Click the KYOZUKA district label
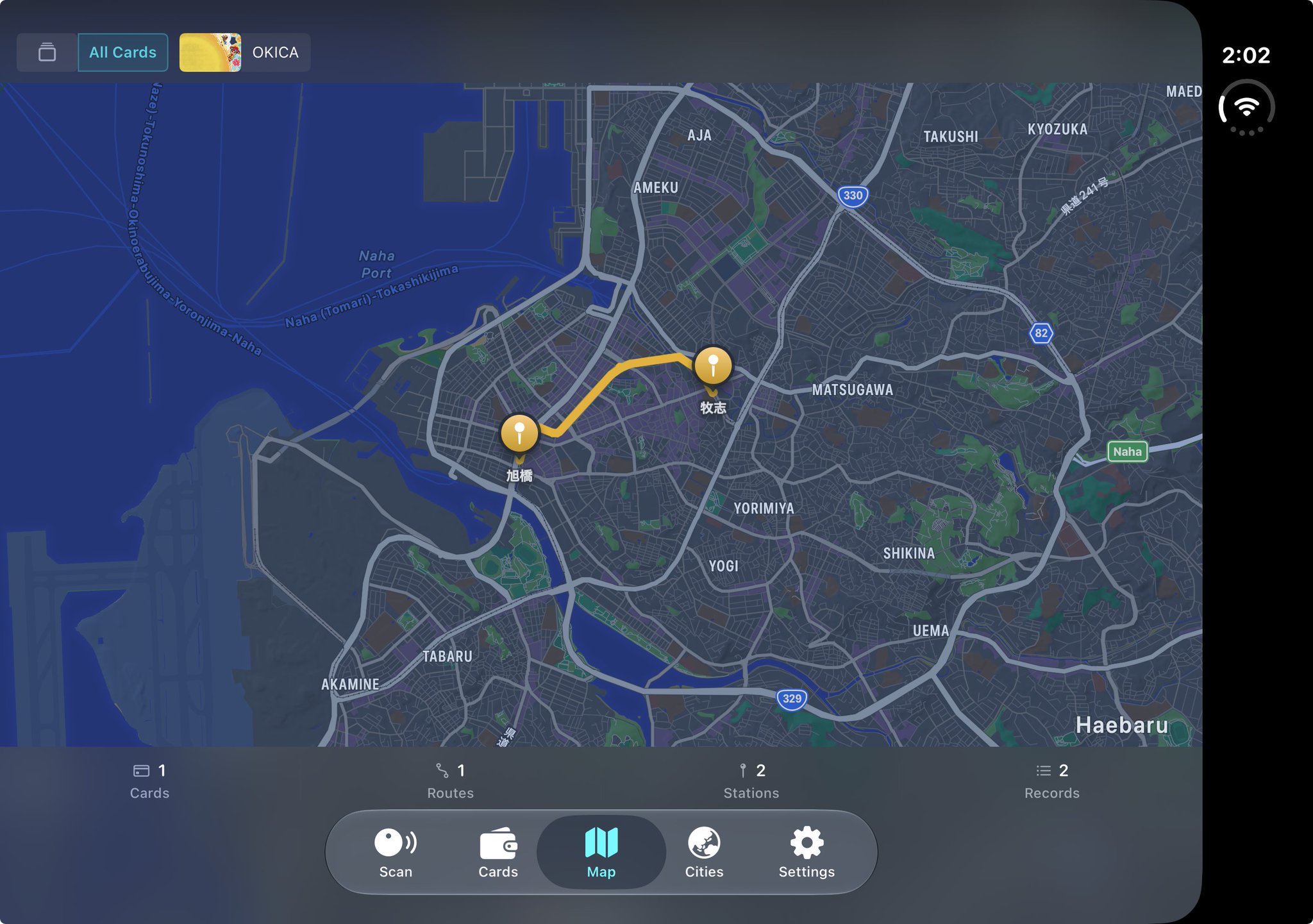This screenshot has height=924, width=1313. [1057, 130]
